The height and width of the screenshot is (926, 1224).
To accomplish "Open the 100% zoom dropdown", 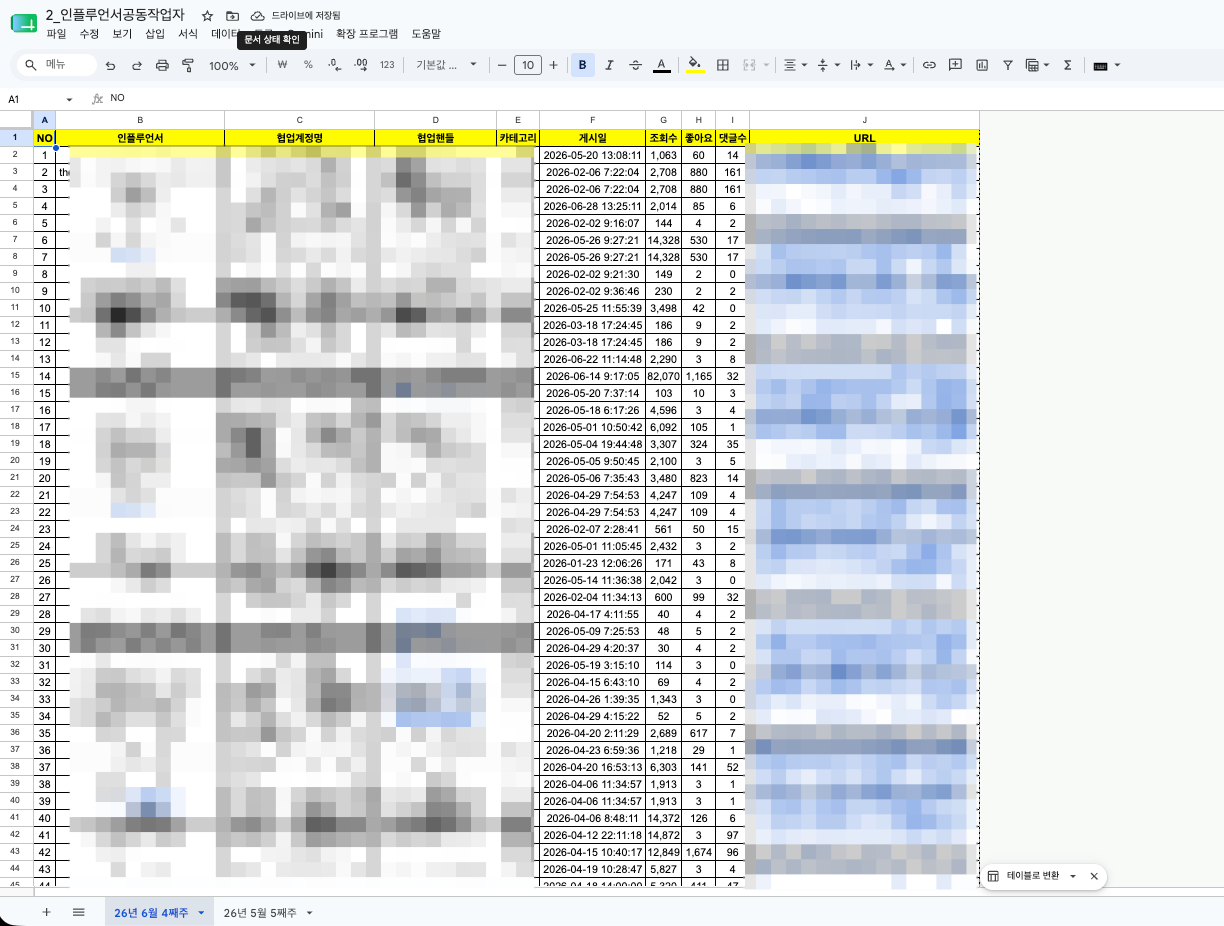I will click(232, 65).
